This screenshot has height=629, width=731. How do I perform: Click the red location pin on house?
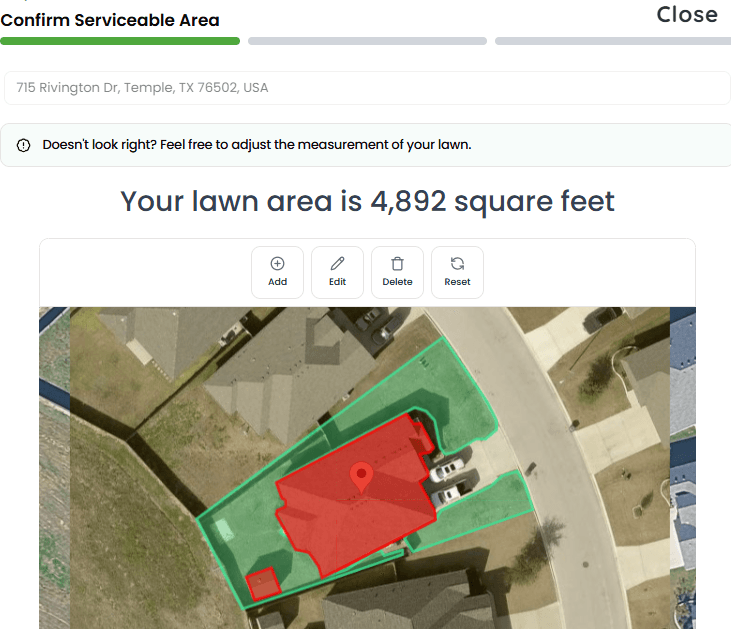362,476
